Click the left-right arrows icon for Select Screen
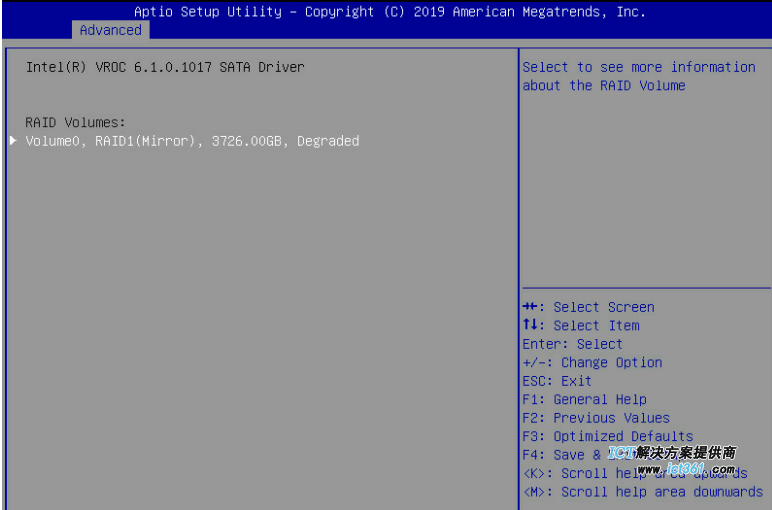The image size is (772, 510). (x=530, y=307)
